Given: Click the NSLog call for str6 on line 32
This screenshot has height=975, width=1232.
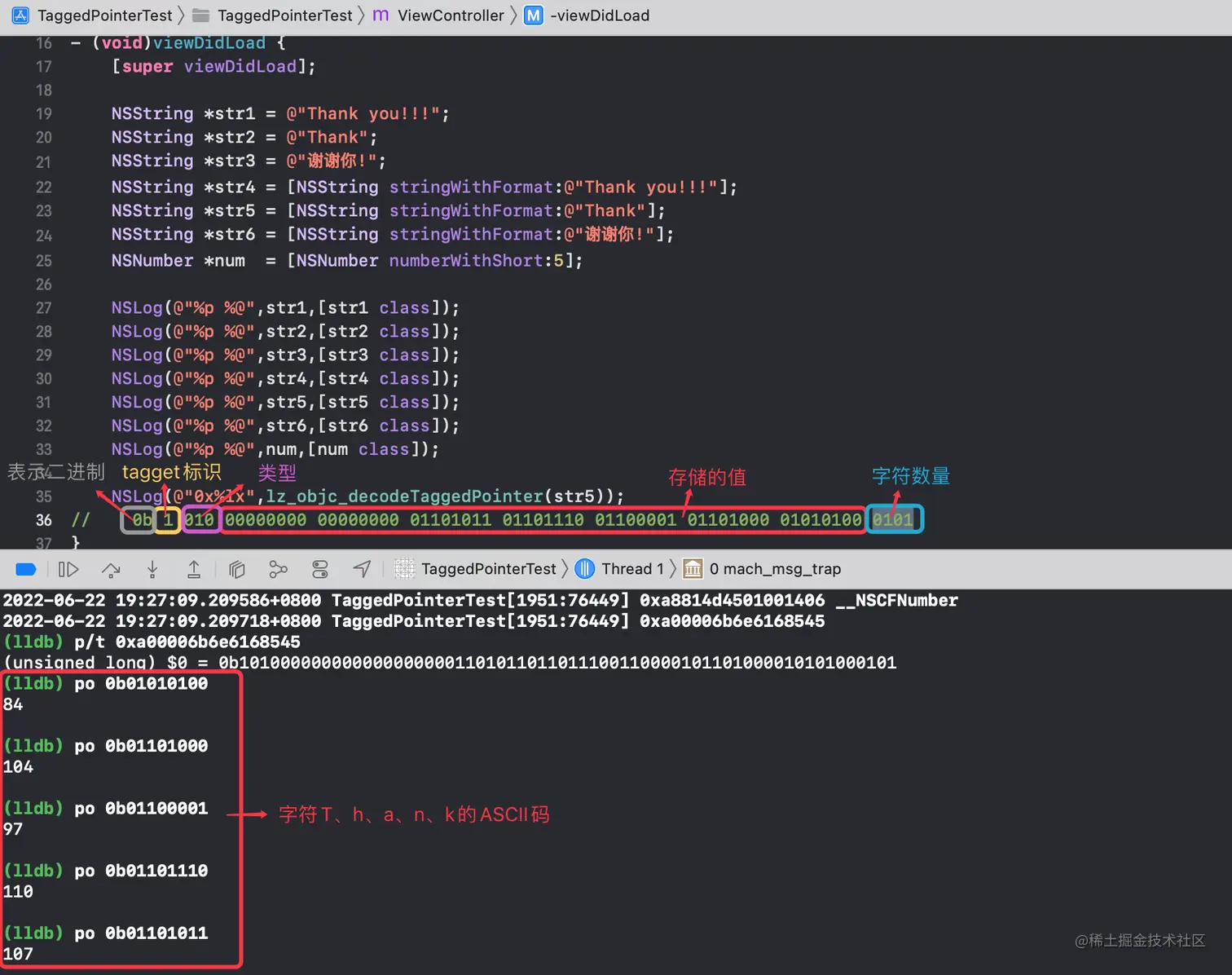Looking at the screenshot, I should pos(285,426).
